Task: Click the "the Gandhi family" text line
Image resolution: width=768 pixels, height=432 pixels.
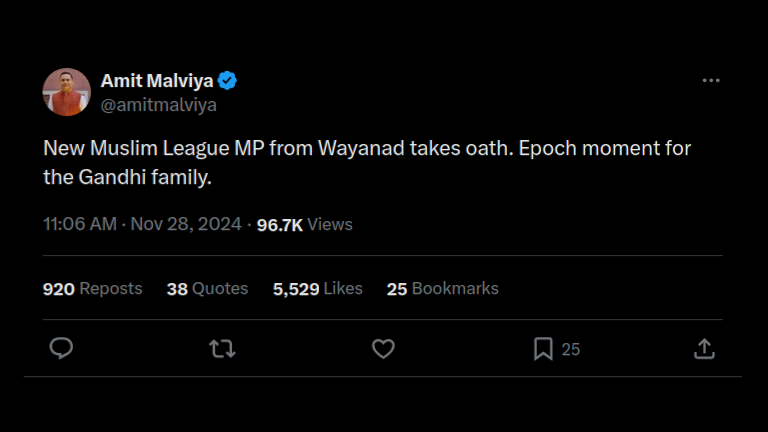Action: click(x=128, y=179)
